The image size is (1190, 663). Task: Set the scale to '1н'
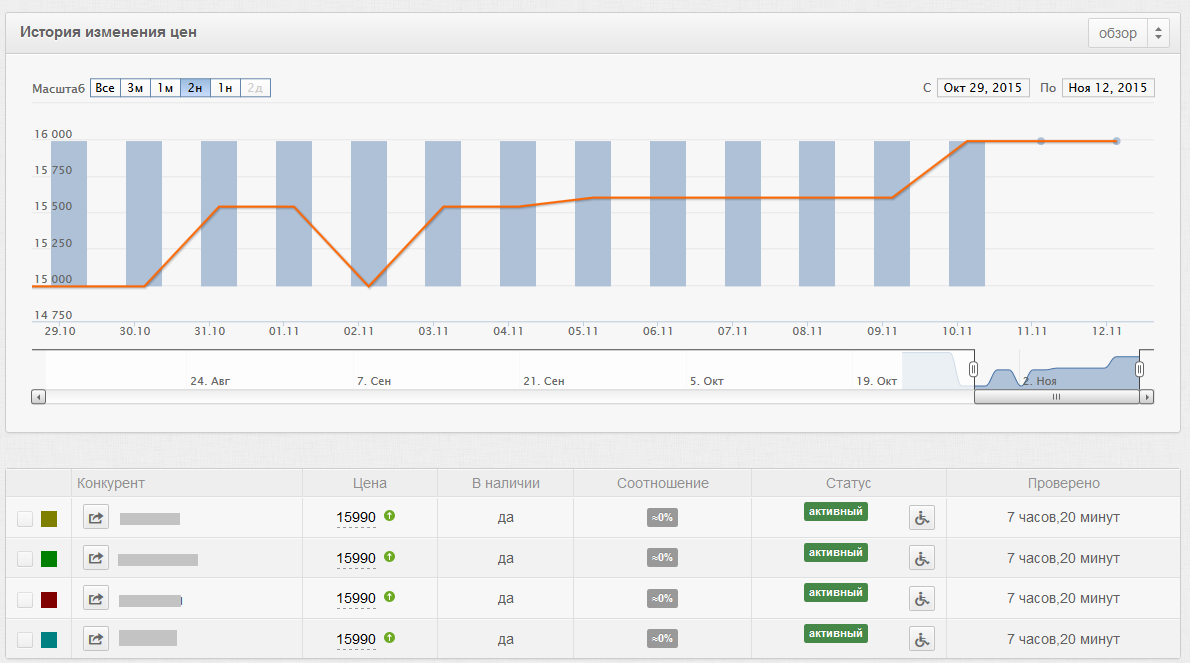(x=225, y=88)
